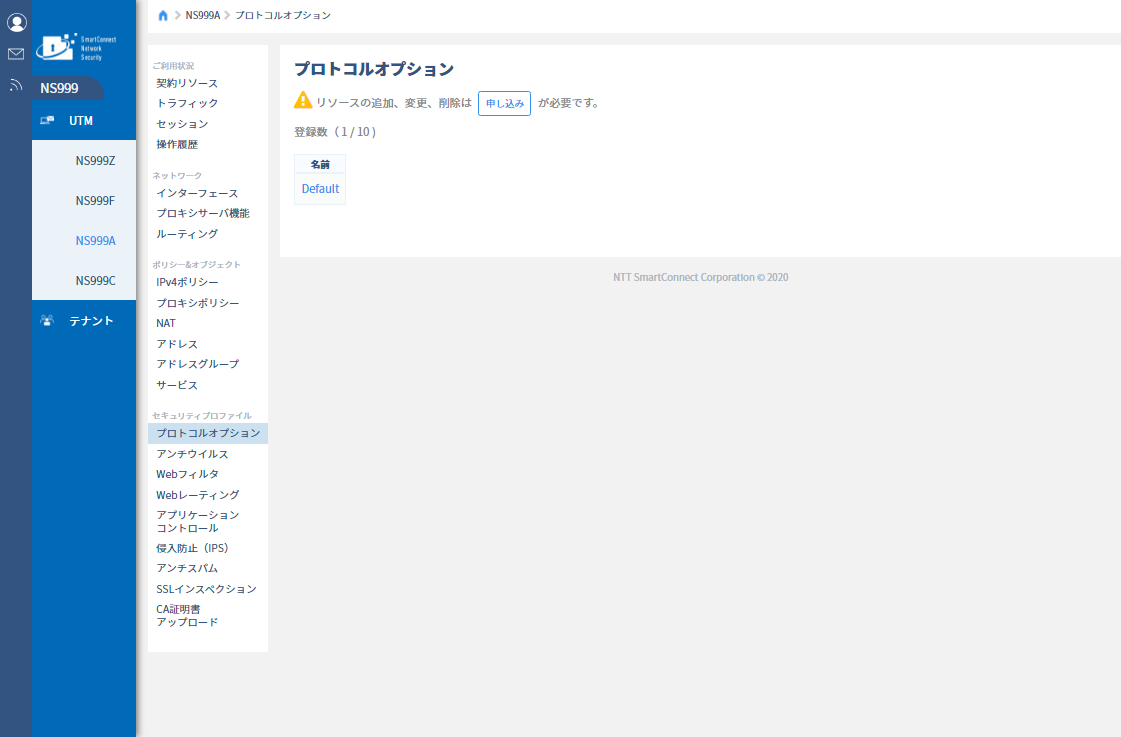
Task: Select device NS999C
Action: (x=95, y=281)
